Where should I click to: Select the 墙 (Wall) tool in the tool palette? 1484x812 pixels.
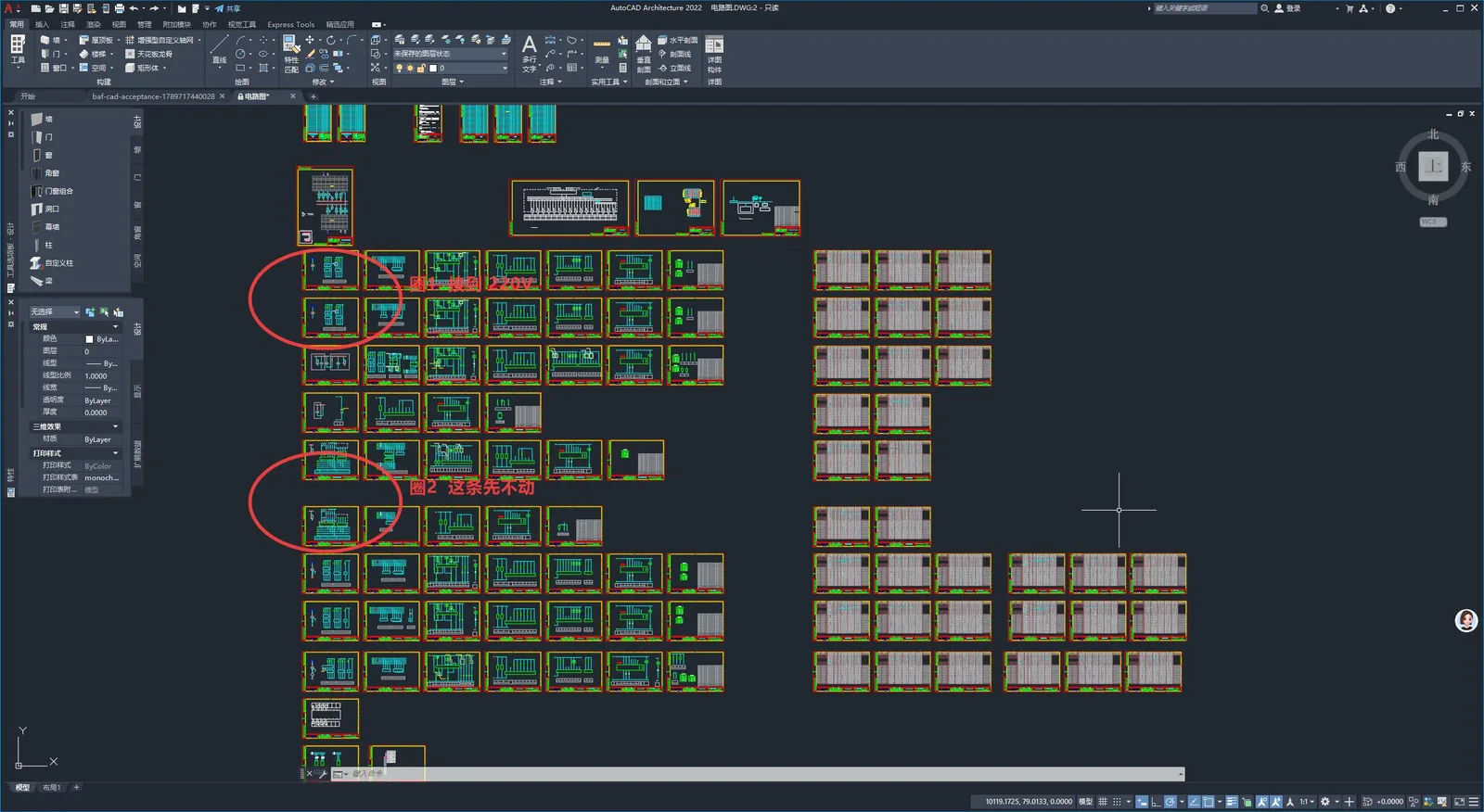pos(43,119)
